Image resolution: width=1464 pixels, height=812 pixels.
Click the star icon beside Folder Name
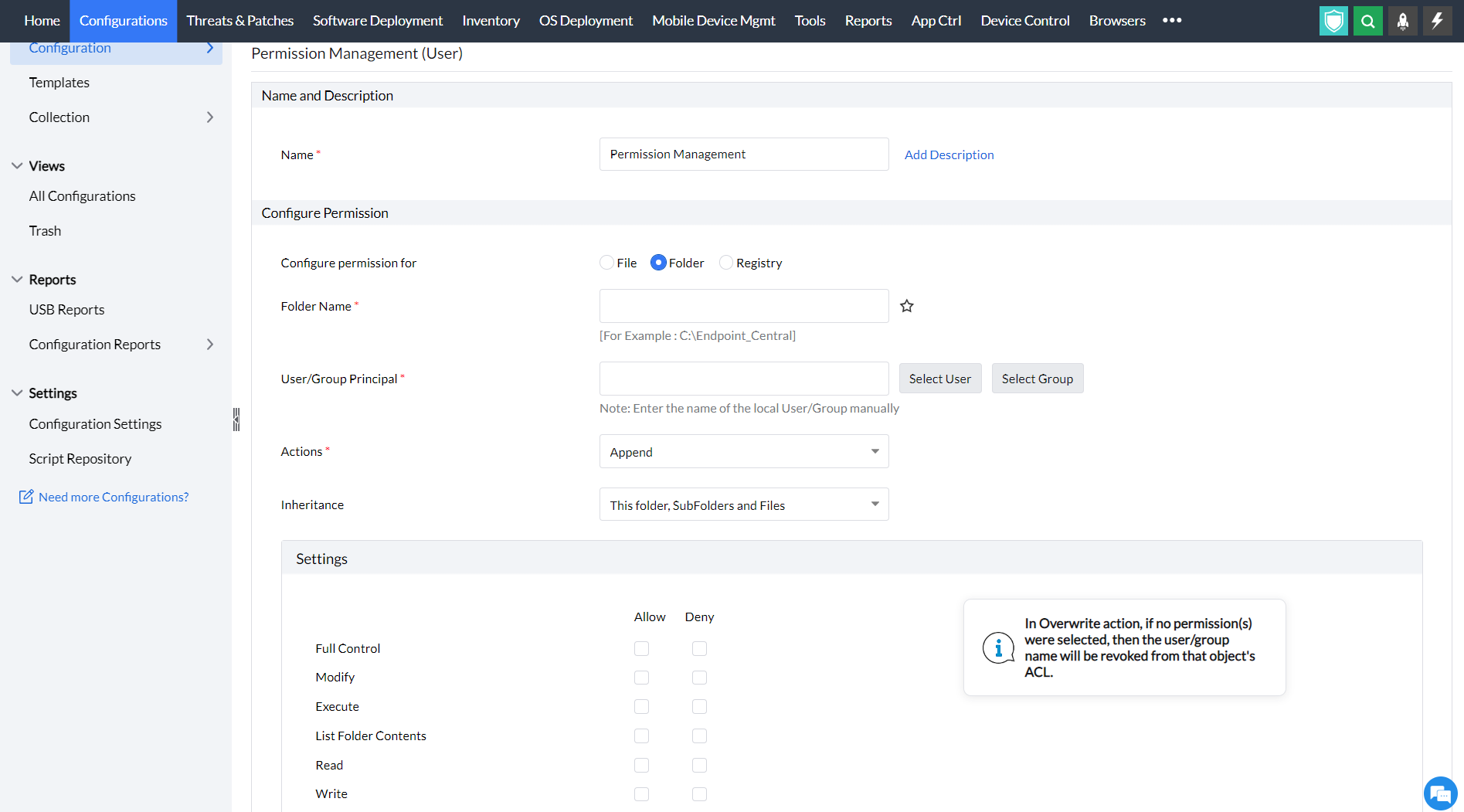pos(907,306)
